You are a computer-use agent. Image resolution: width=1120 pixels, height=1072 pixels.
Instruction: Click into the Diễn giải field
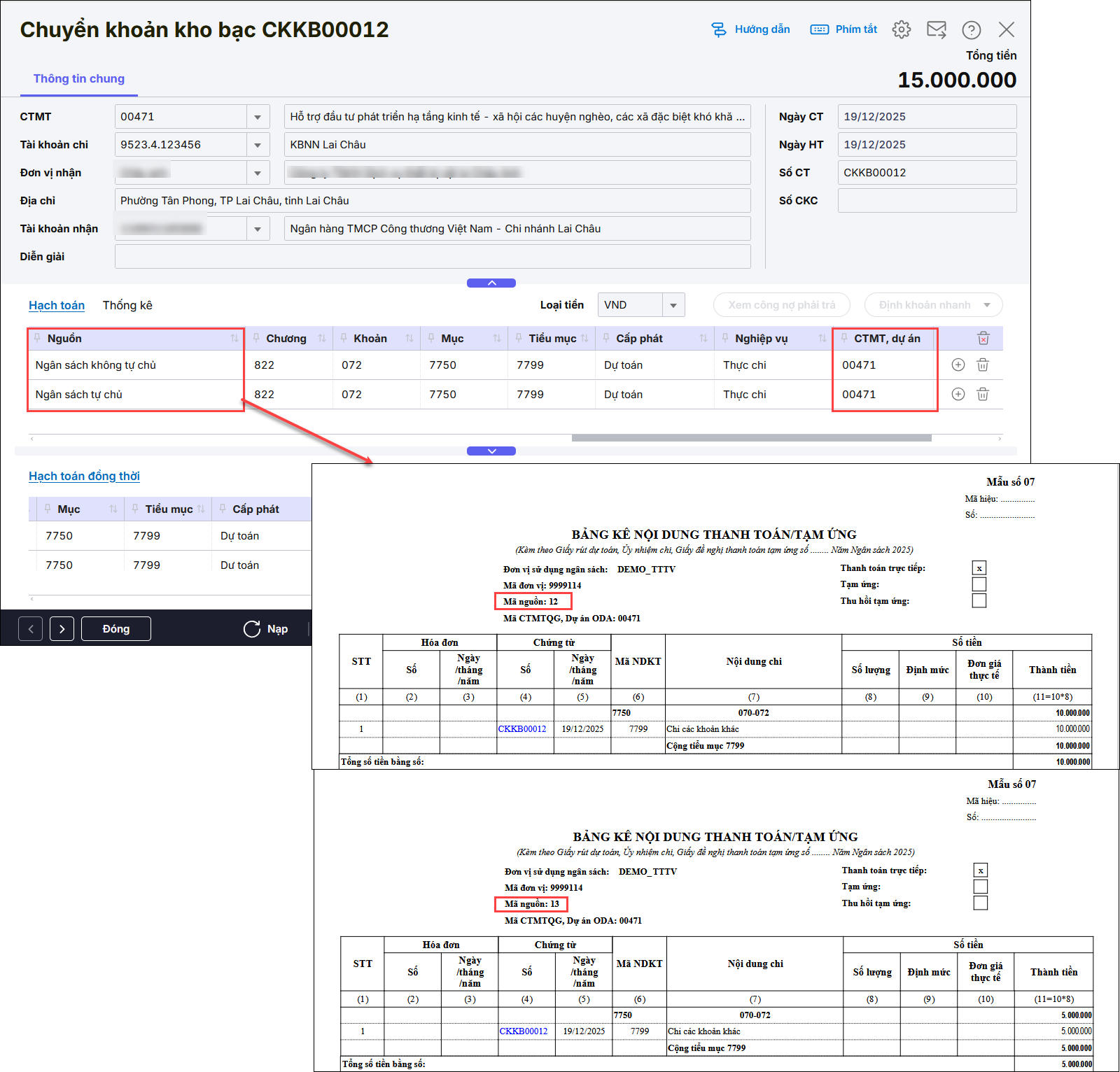point(432,257)
